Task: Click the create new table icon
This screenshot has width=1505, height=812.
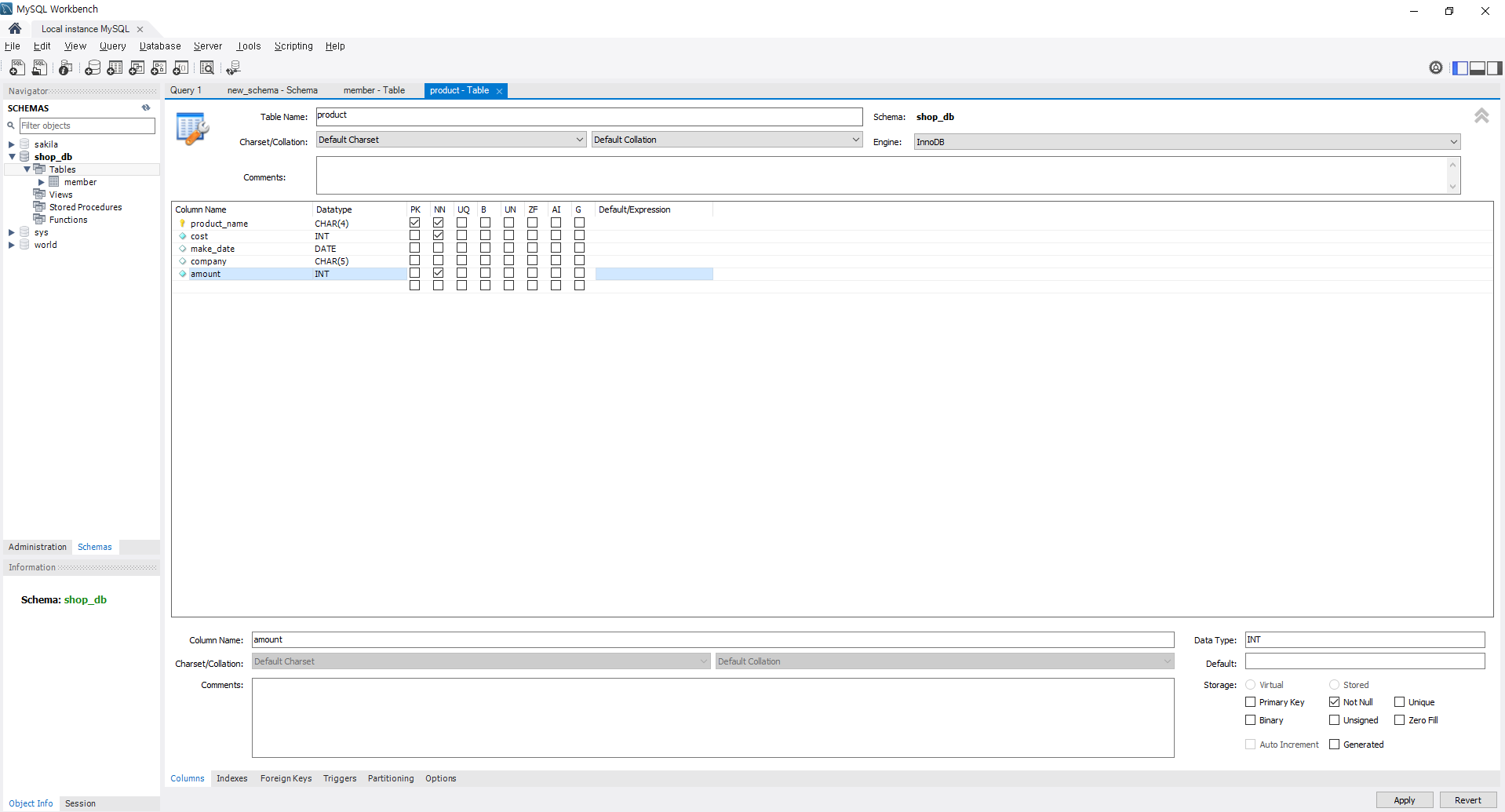Action: coord(115,68)
